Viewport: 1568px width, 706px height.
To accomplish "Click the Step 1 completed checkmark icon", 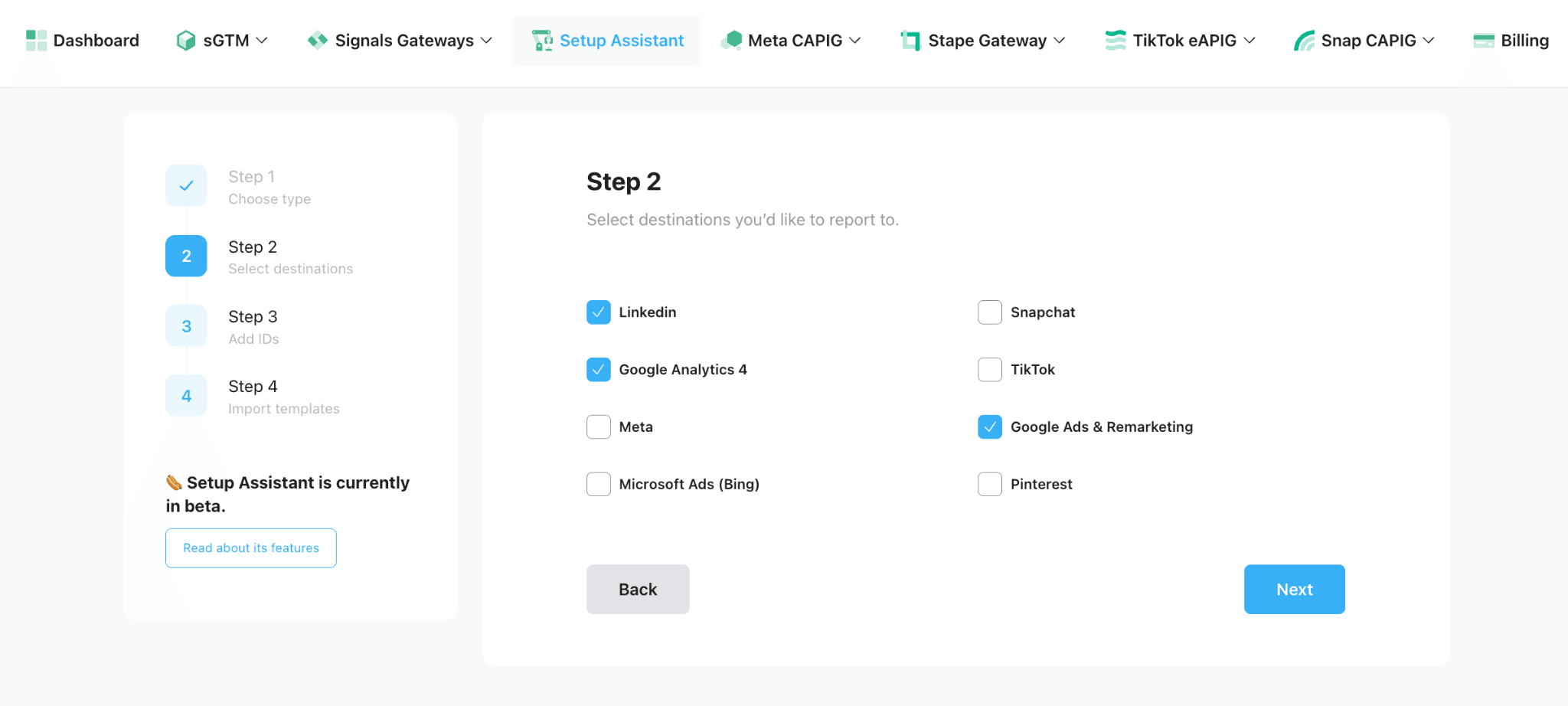I will [x=186, y=185].
